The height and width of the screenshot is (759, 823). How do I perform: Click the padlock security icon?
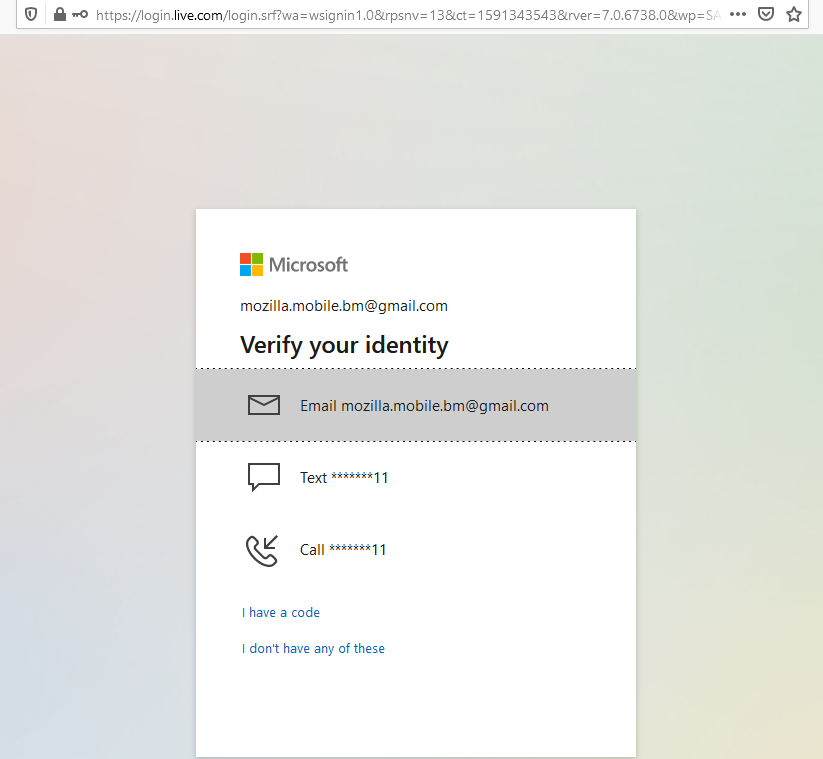[x=59, y=14]
